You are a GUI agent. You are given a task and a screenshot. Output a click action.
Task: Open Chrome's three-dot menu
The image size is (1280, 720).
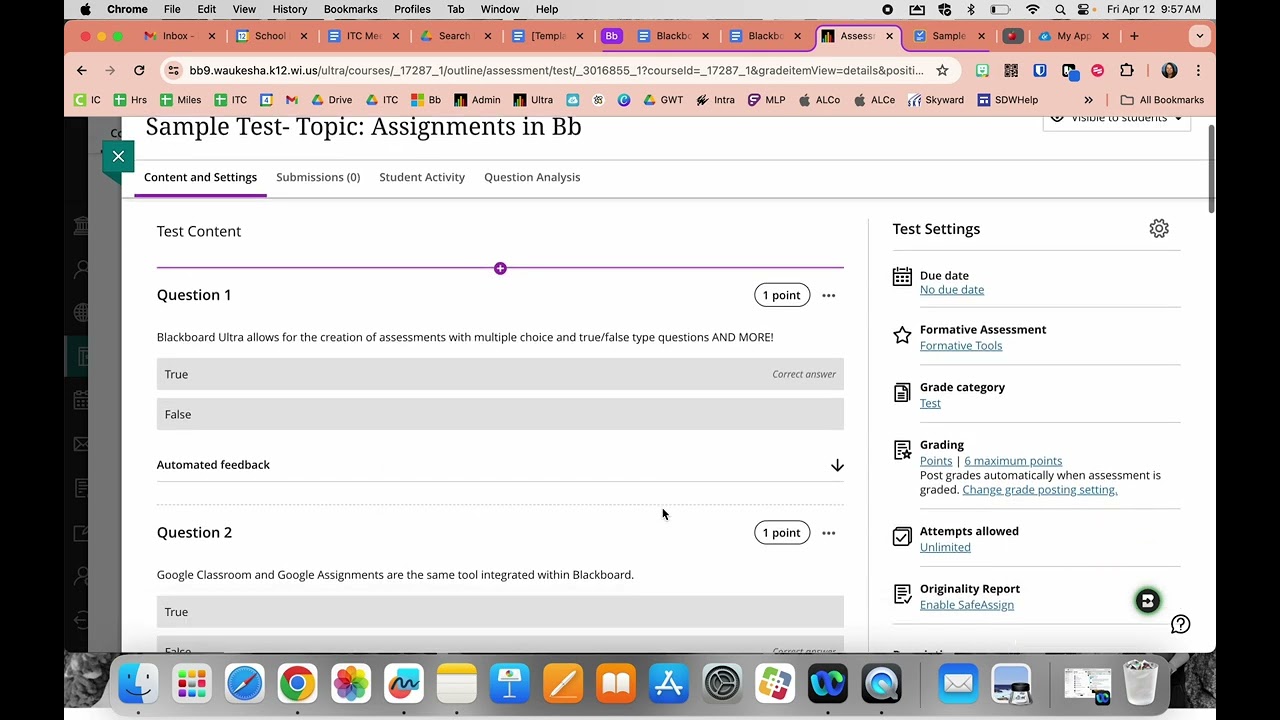coord(1198,70)
